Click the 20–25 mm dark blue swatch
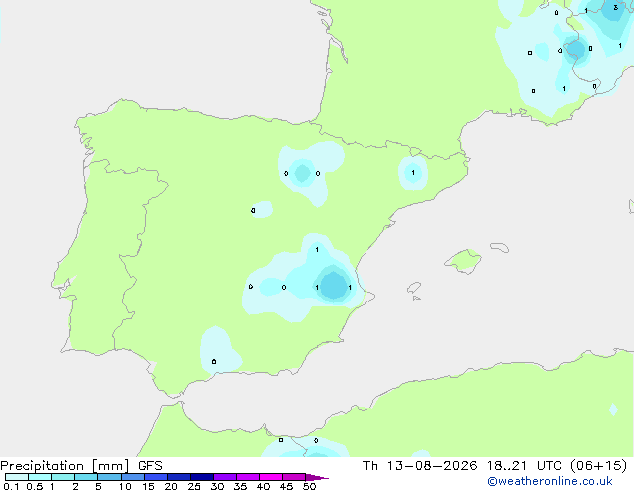 [x=179, y=477]
